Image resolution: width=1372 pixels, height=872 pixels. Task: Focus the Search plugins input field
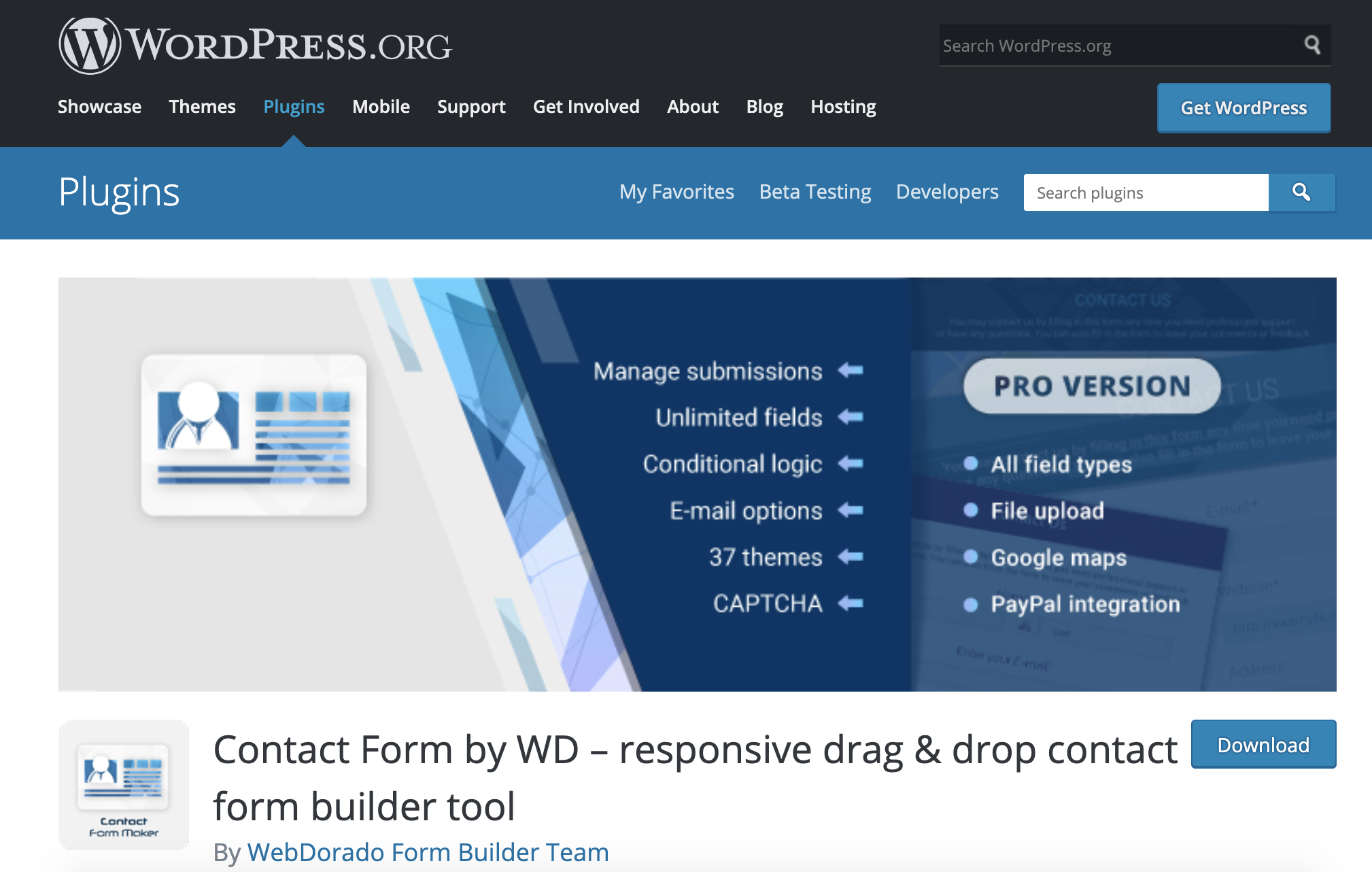[1146, 192]
